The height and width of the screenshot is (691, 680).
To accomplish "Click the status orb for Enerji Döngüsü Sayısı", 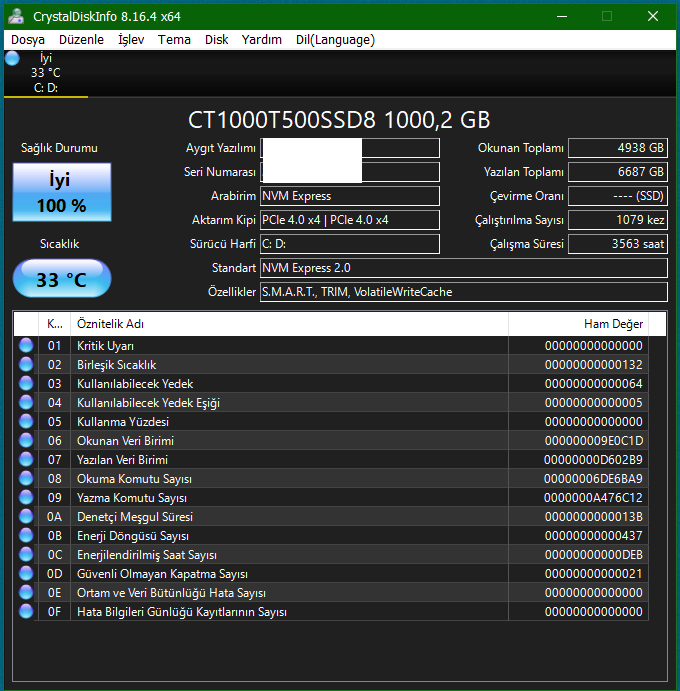I will click(x=26, y=536).
